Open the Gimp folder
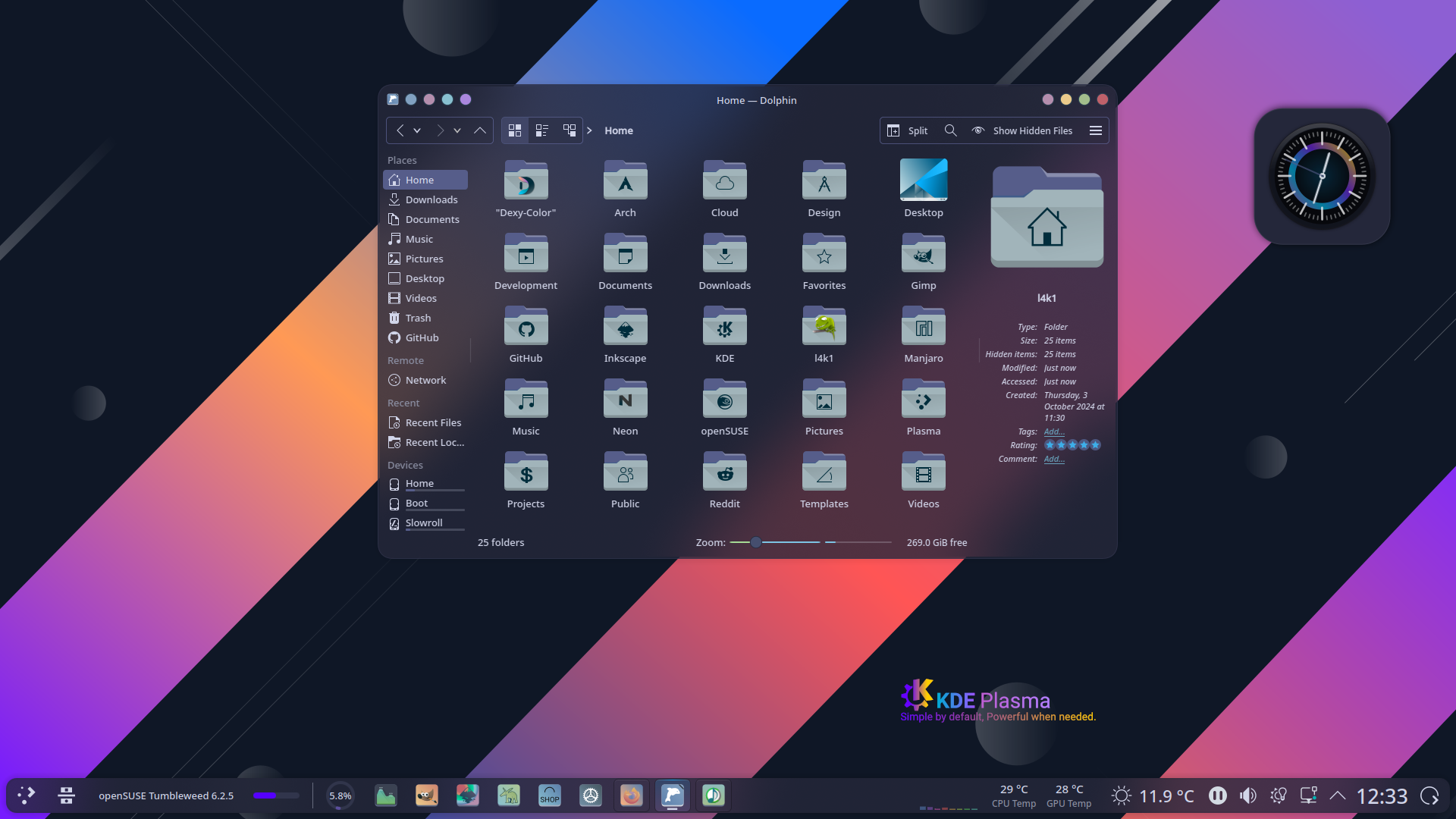Viewport: 1456px width, 819px height. pos(923,261)
